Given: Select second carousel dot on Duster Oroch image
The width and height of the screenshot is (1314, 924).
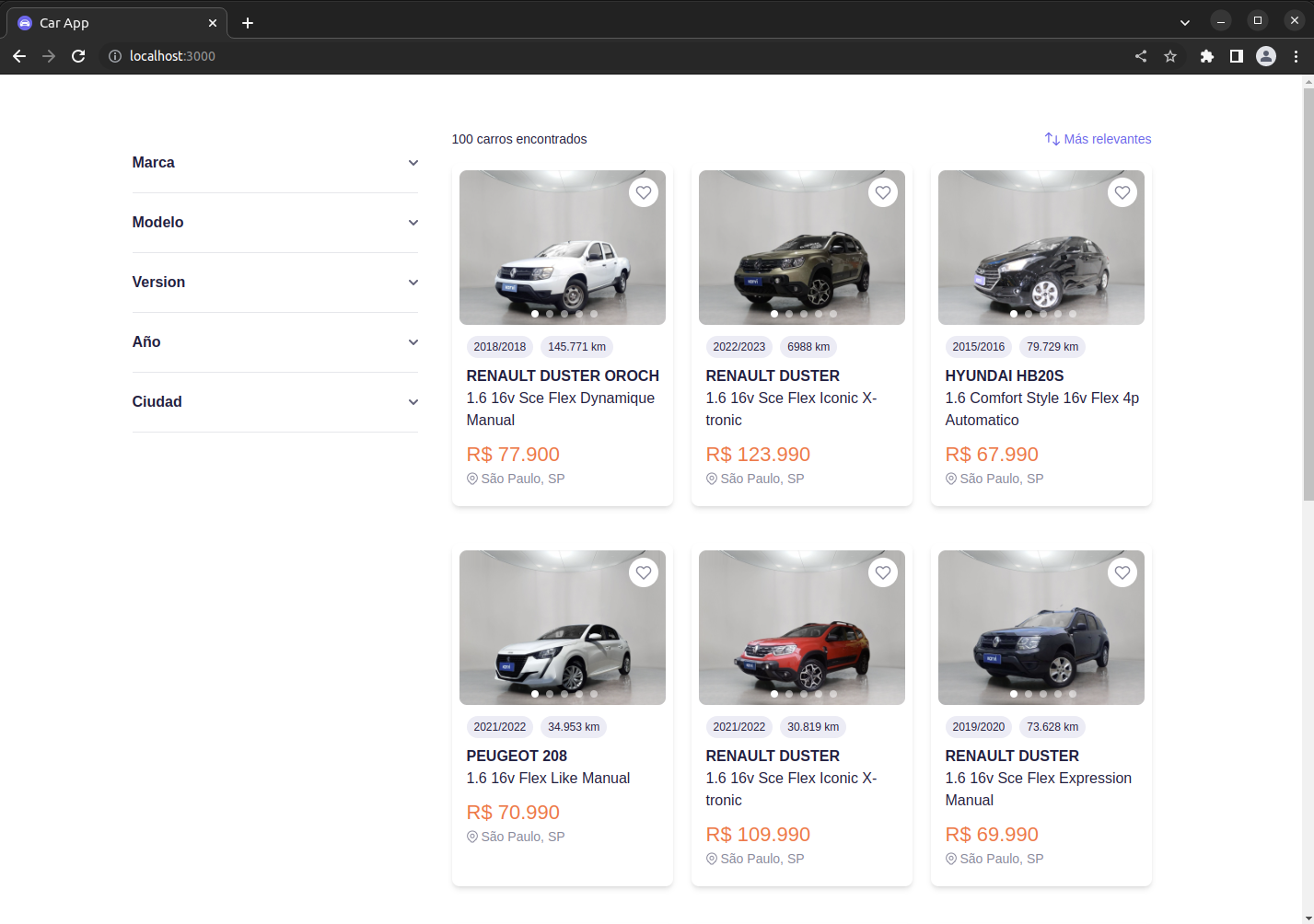Looking at the screenshot, I should pos(550,314).
